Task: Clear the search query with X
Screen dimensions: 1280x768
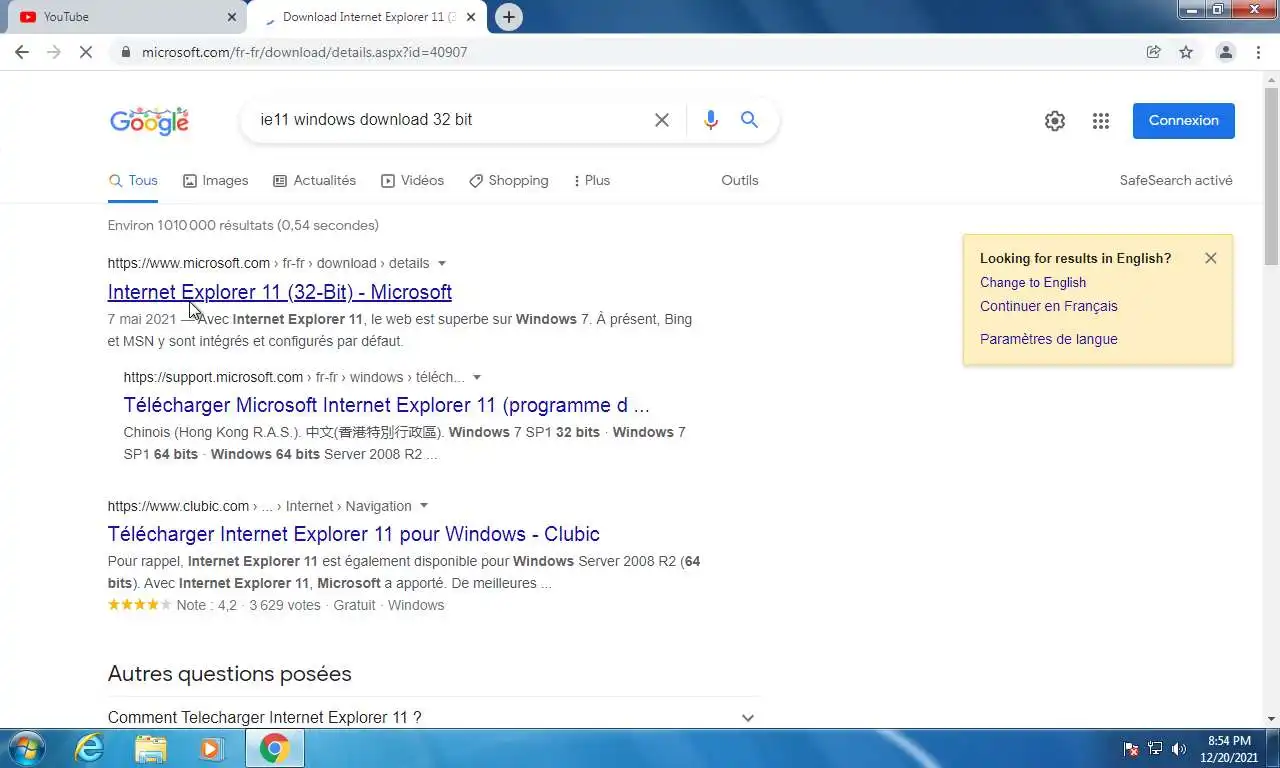Action: [x=662, y=120]
